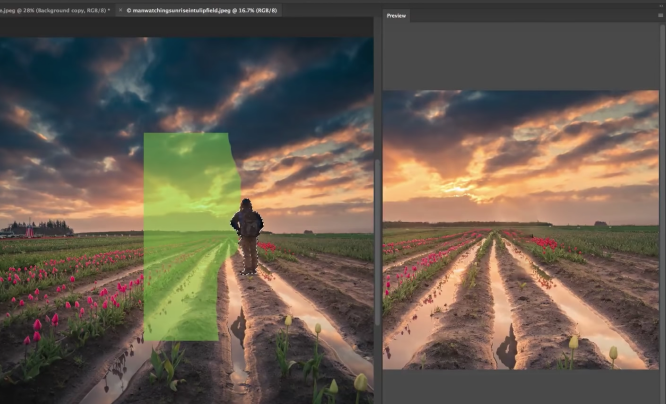Click the selected man figure on the canvas
The height and width of the screenshot is (404, 666).
click(247, 236)
